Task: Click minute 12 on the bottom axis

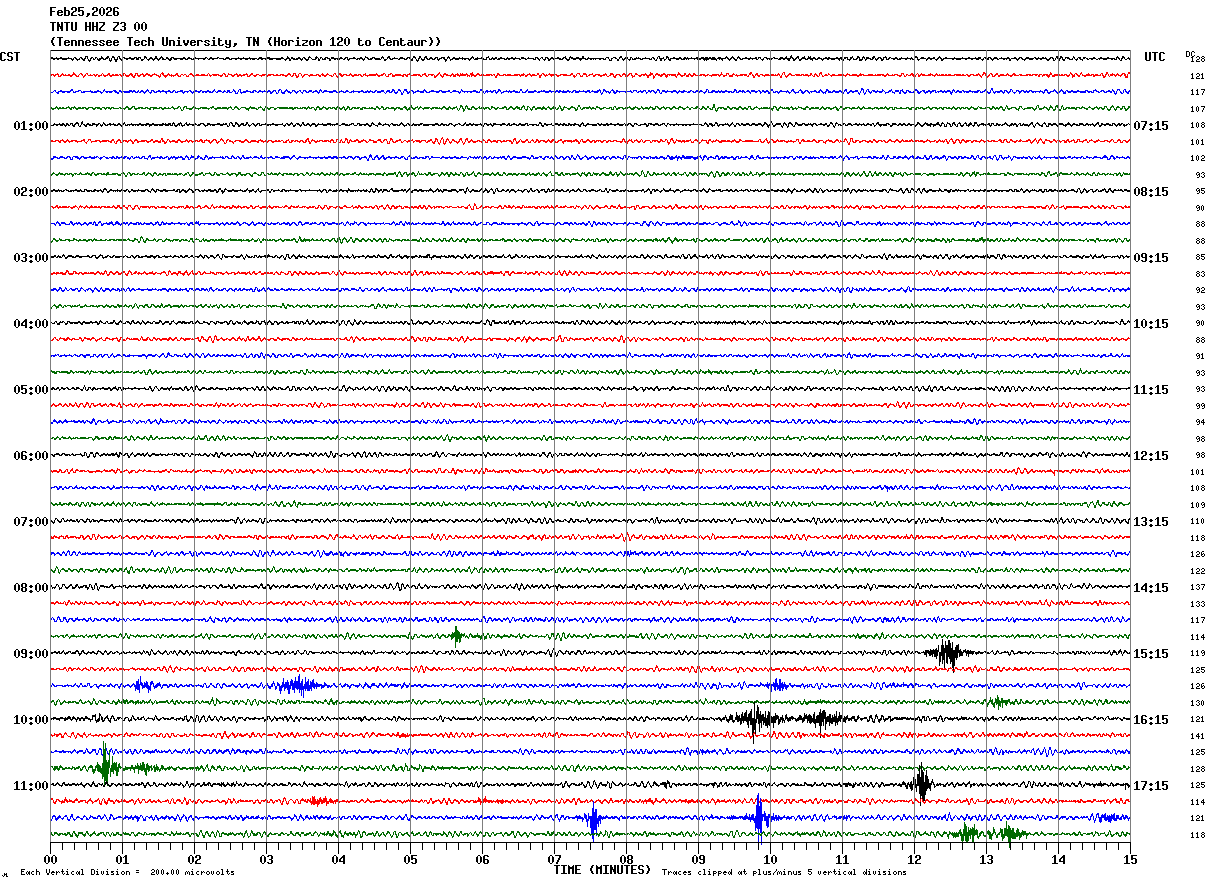Action: click(x=914, y=859)
